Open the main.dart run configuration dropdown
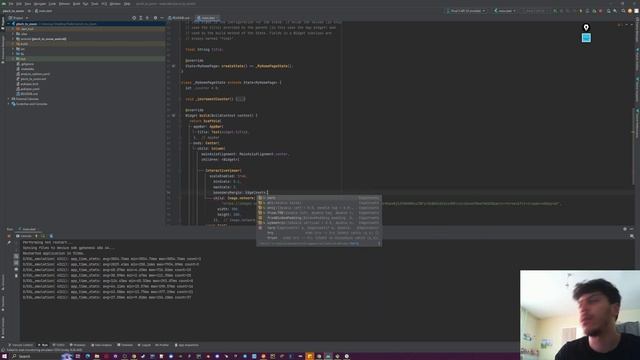Image resolution: width=640 pixels, height=360 pixels. (x=505, y=11)
